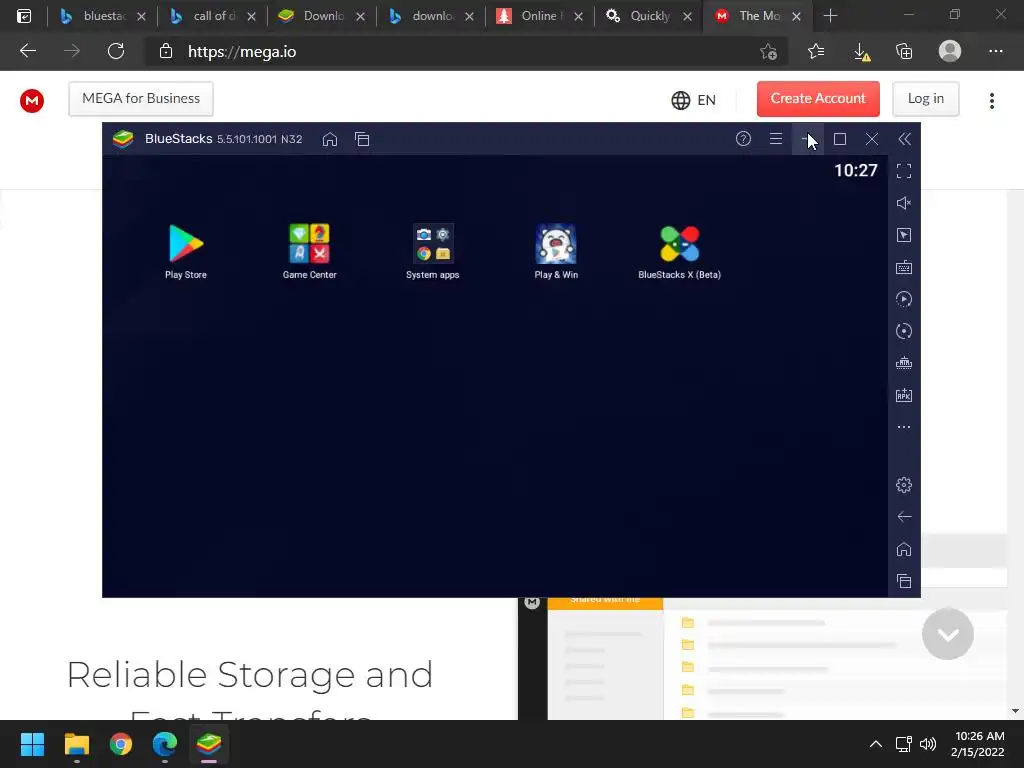Open the System apps folder

tap(432, 251)
